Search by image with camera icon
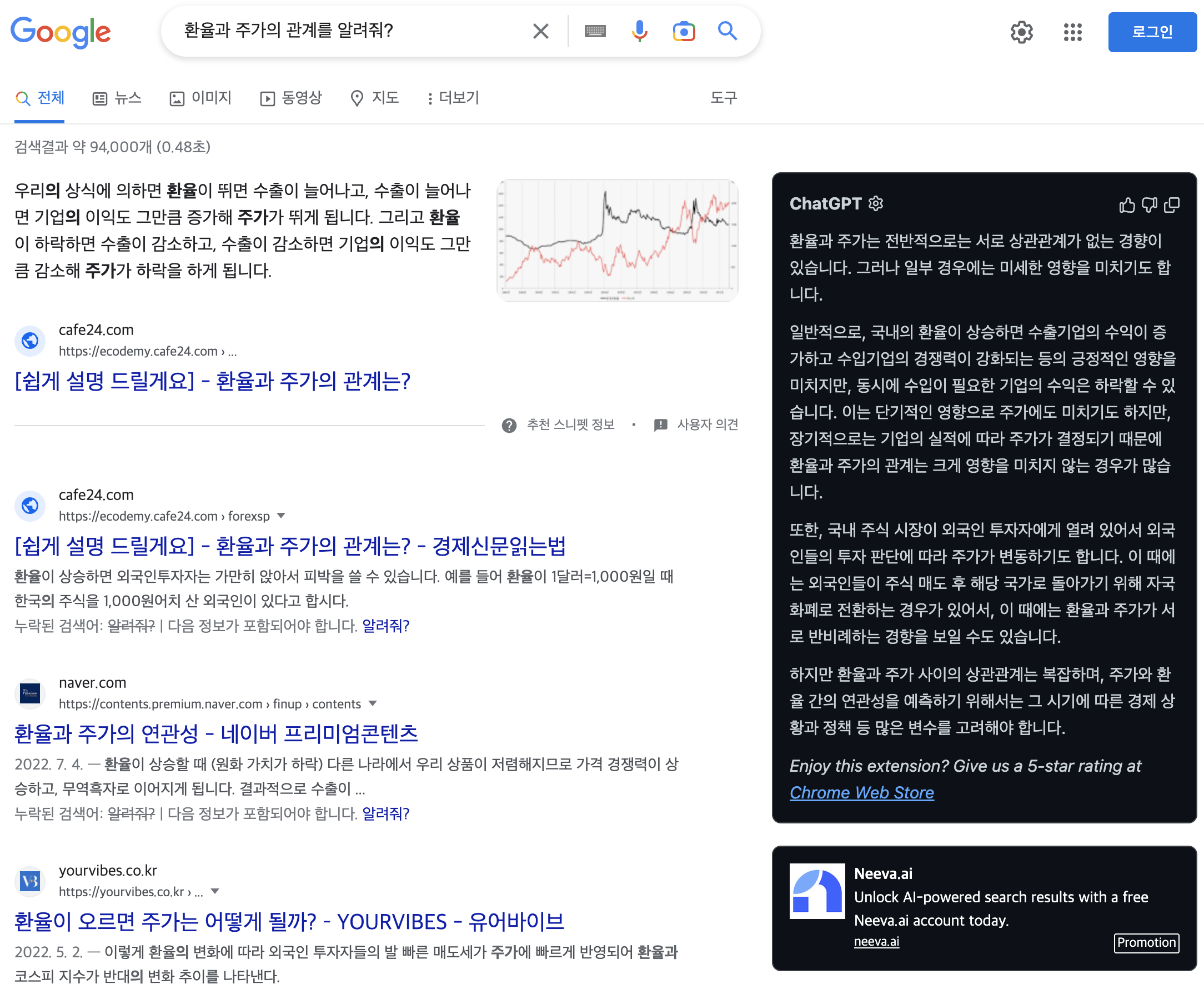 click(684, 31)
